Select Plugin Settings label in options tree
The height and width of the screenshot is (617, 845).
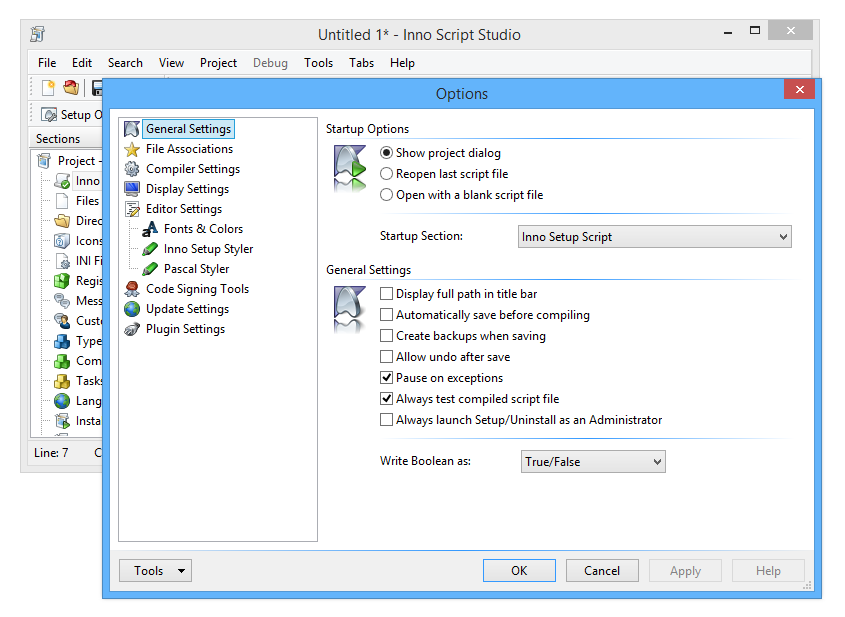point(185,329)
